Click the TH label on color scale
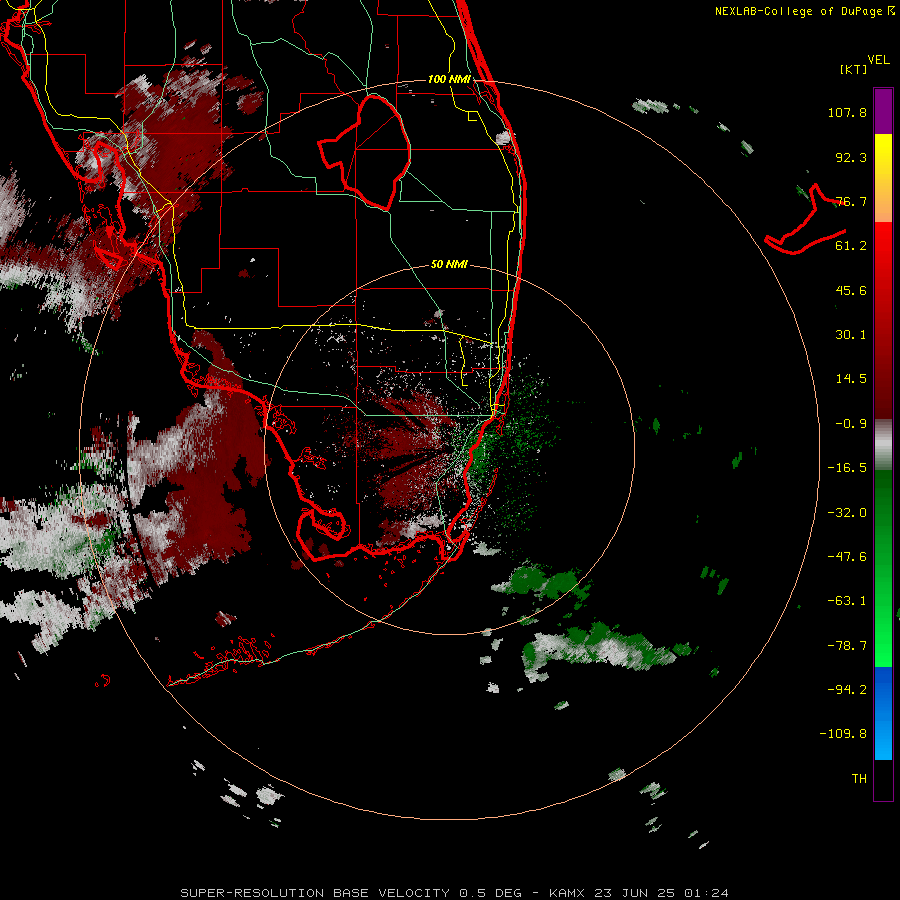The height and width of the screenshot is (900, 900). click(859, 778)
